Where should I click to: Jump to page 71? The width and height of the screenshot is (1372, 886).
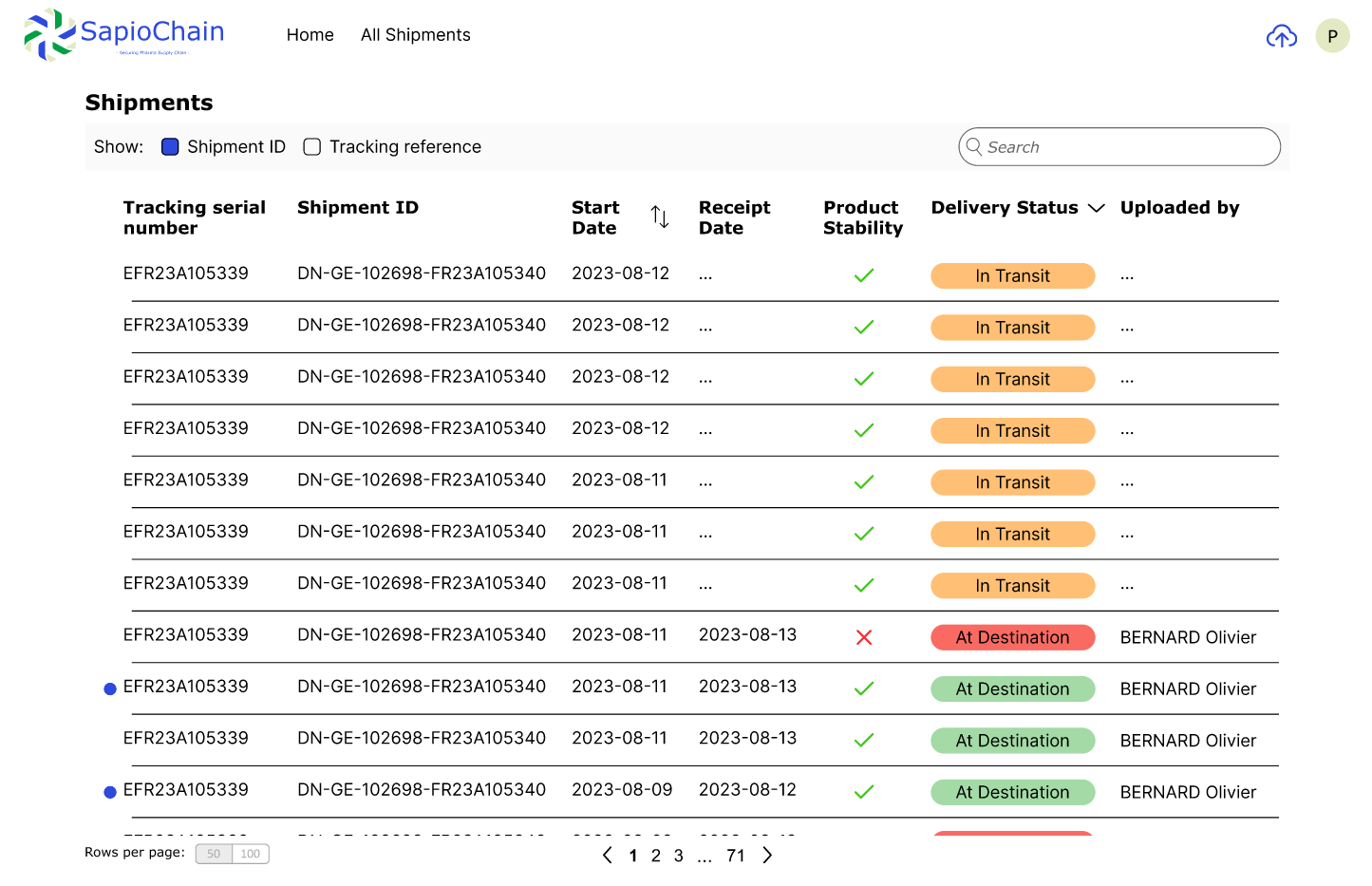point(735,856)
